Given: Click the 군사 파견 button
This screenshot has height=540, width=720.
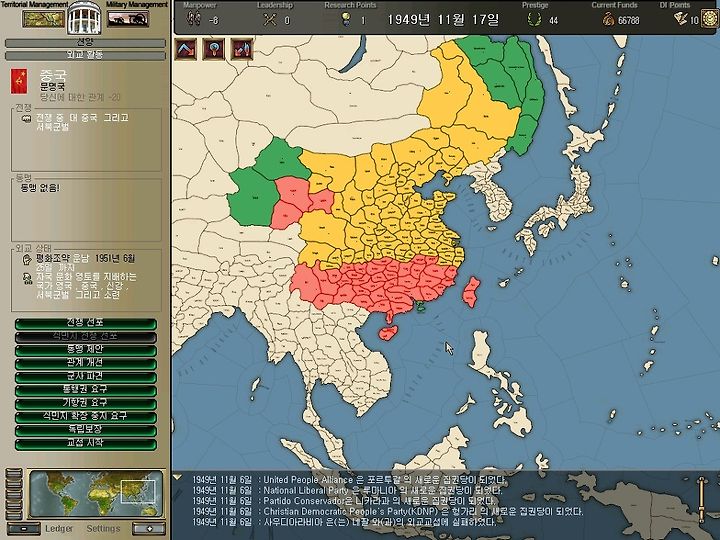Looking at the screenshot, I should click(x=85, y=377).
